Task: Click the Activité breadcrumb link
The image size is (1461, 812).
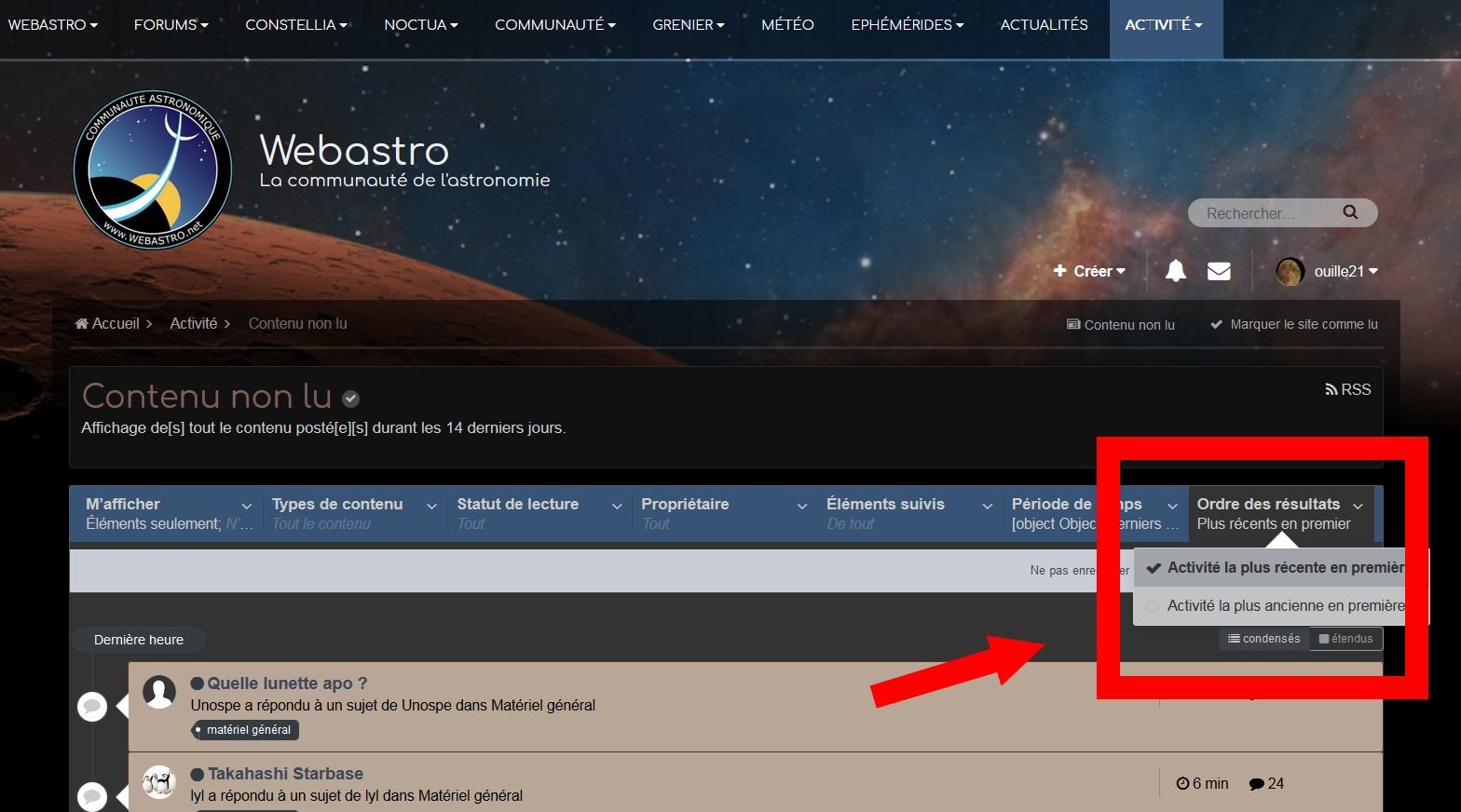Action: tap(193, 323)
